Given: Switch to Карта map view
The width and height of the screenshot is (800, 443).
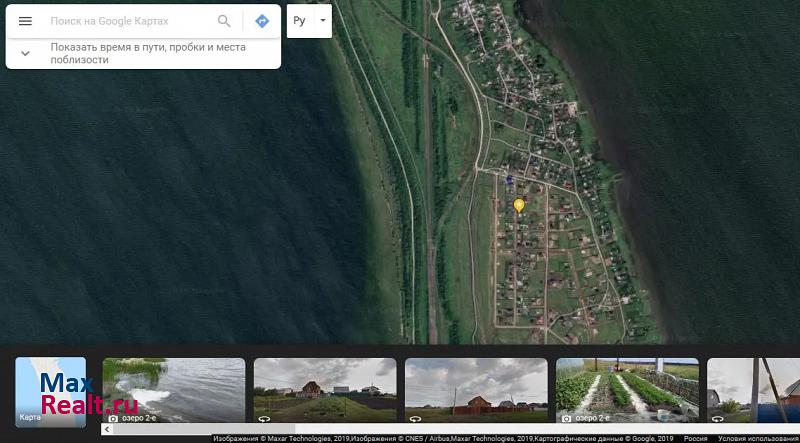Looking at the screenshot, I should (x=50, y=392).
